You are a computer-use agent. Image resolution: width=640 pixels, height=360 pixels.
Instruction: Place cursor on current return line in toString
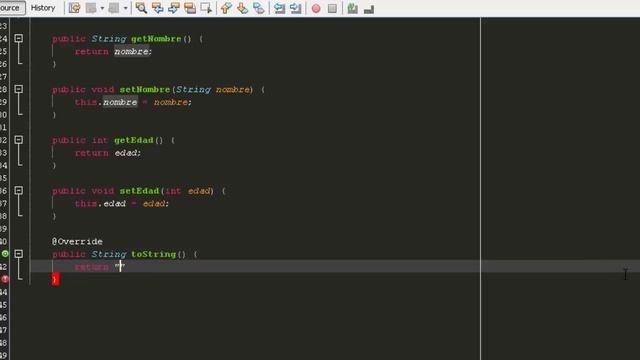[335, 267]
